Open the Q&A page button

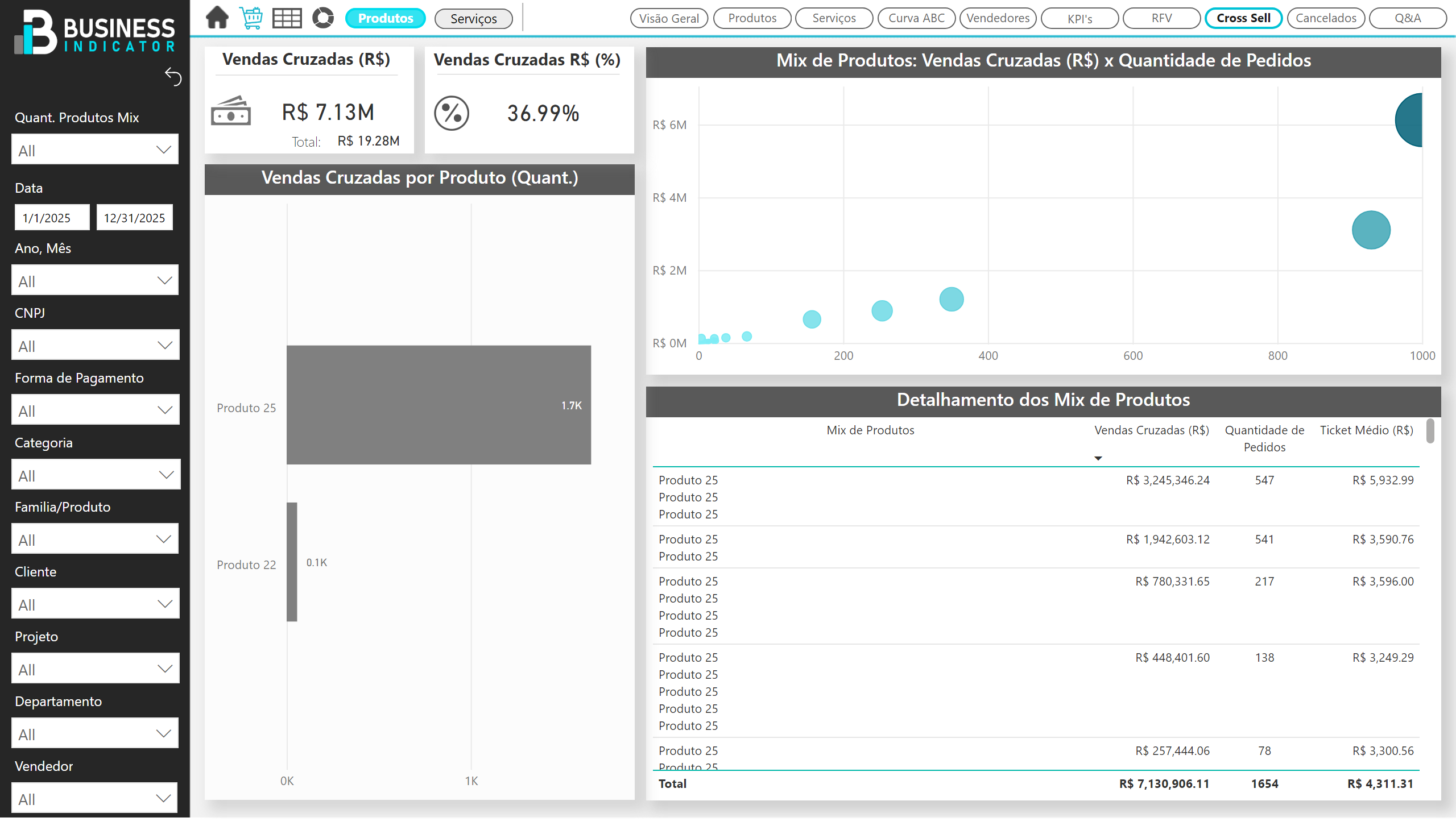pos(1407,18)
